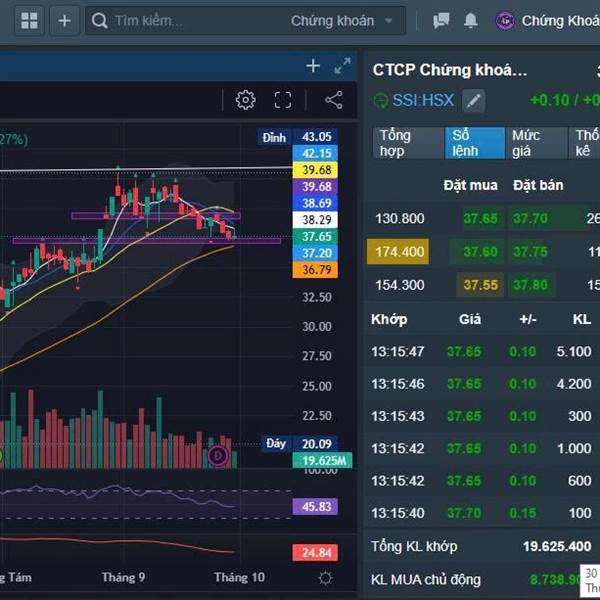600x600 pixels.
Task: Open the grid layout menu icon
Action: point(30,20)
